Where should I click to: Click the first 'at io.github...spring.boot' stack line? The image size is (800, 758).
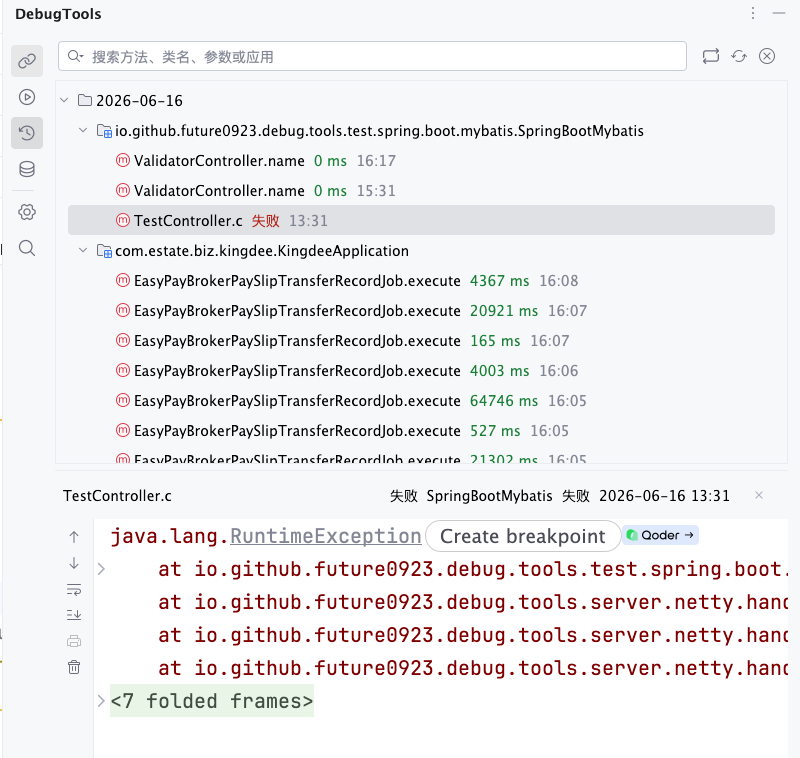(473, 569)
